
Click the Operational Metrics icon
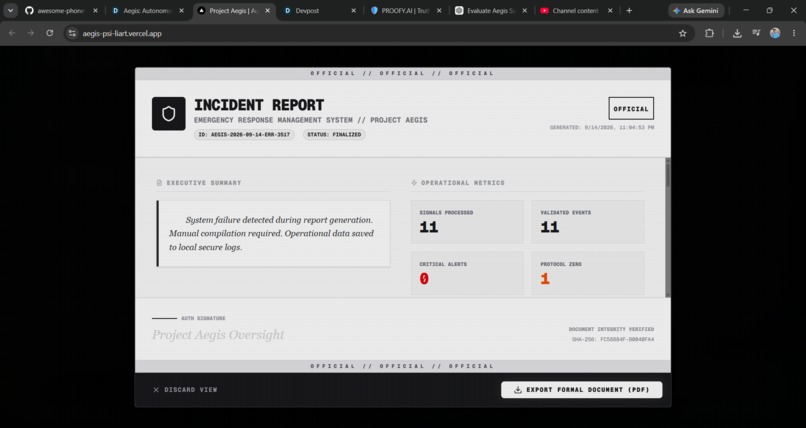click(x=414, y=183)
